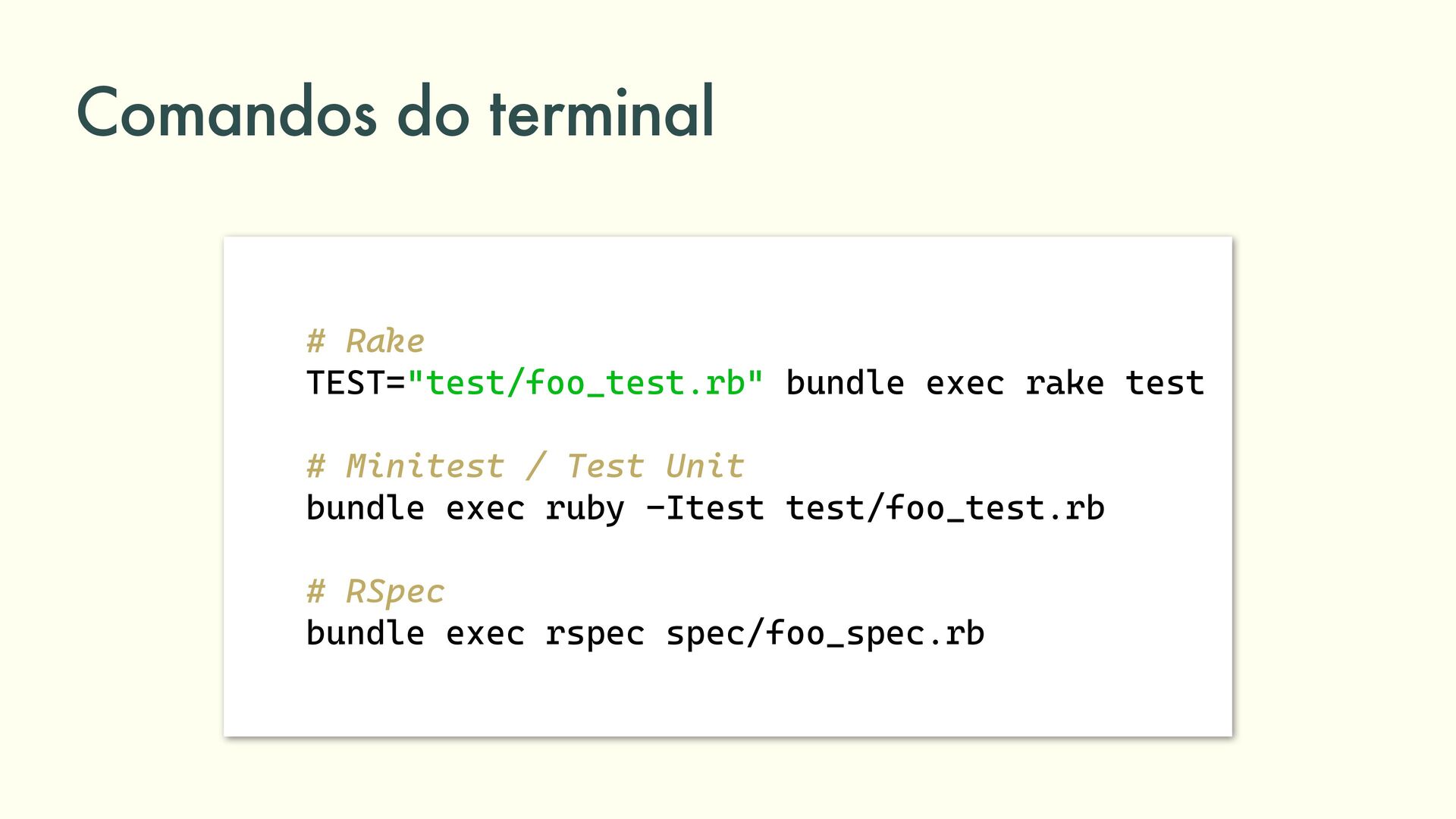
Task: Click the final "test" in the Rake command
Action: click(x=1165, y=383)
